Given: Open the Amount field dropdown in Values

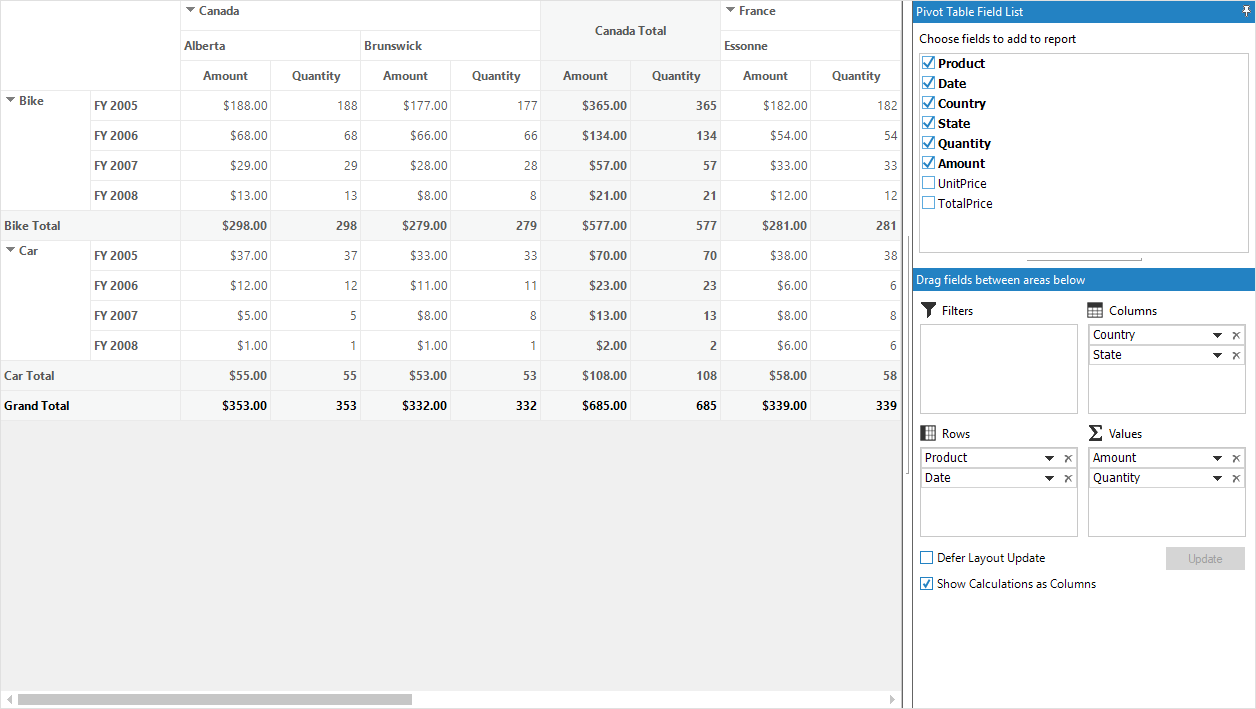Looking at the screenshot, I should pos(1217,459).
